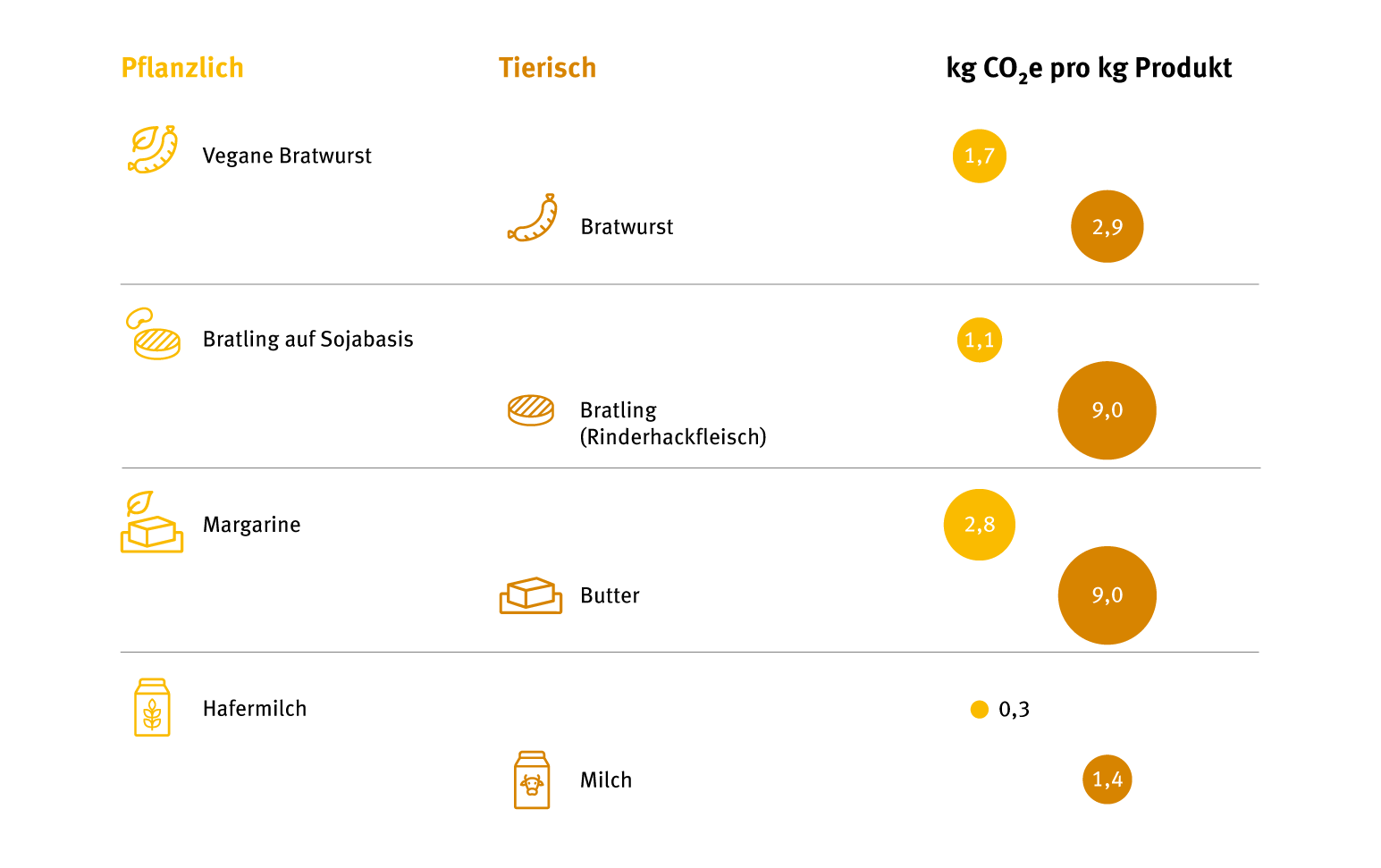
Task: Select the margarine icon with leaf
Action: pos(152,522)
